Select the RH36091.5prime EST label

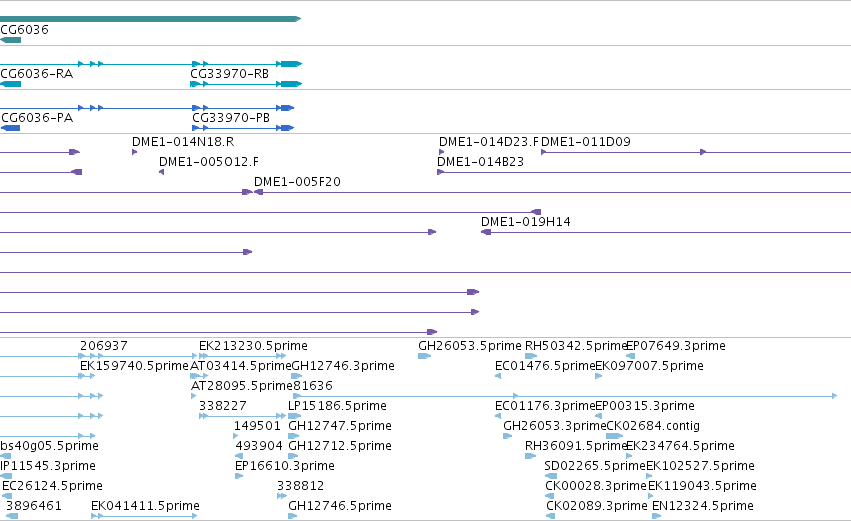point(576,446)
